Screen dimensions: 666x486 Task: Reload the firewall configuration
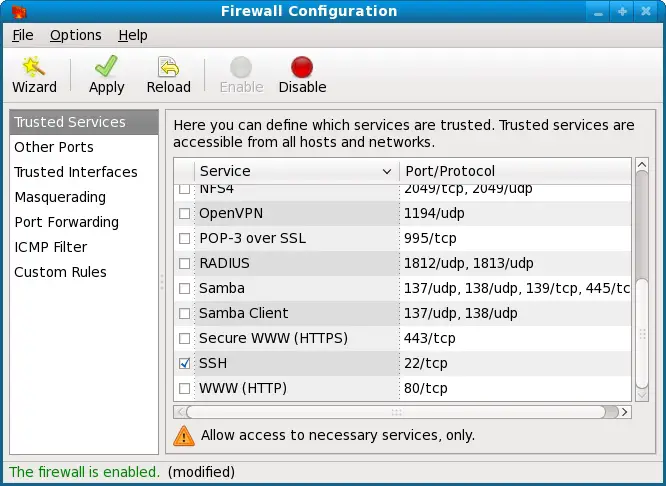tap(168, 74)
